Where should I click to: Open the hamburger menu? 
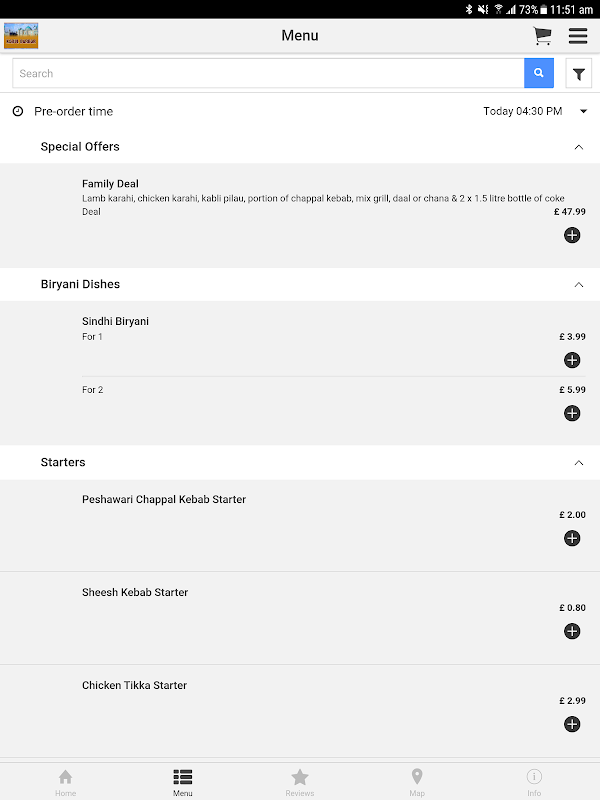578,36
